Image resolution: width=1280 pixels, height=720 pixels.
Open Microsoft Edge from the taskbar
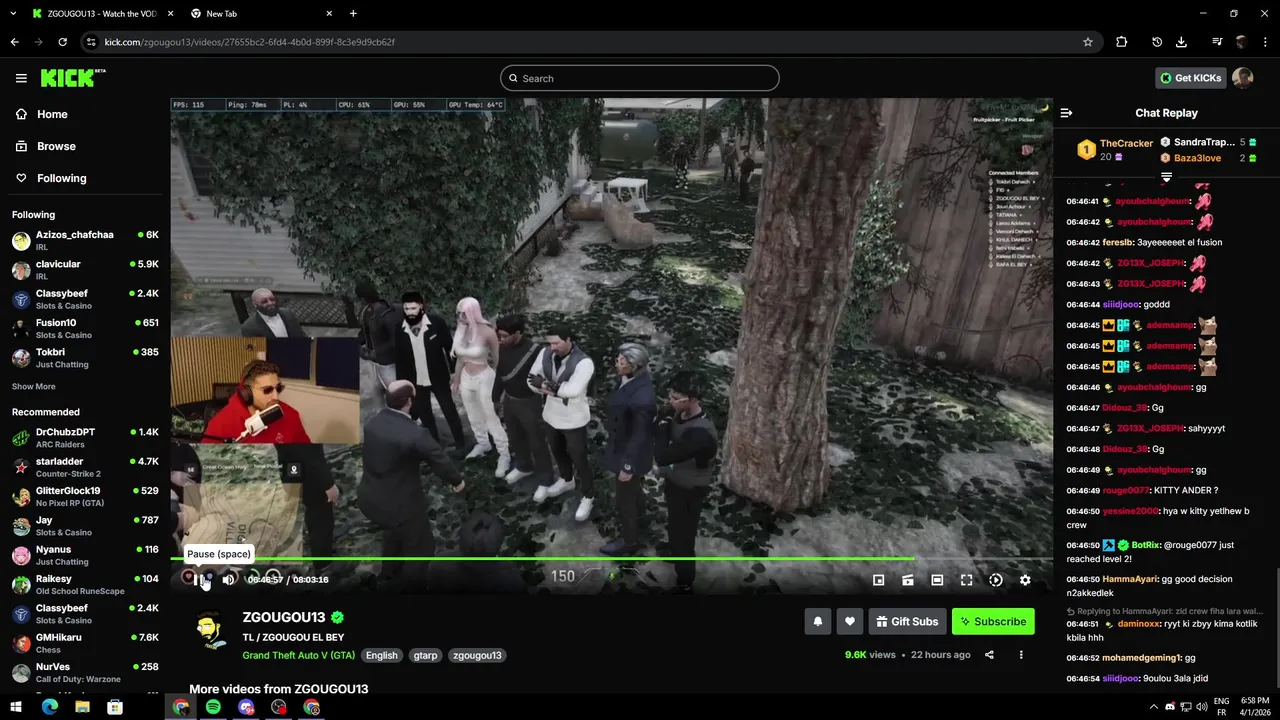click(49, 707)
